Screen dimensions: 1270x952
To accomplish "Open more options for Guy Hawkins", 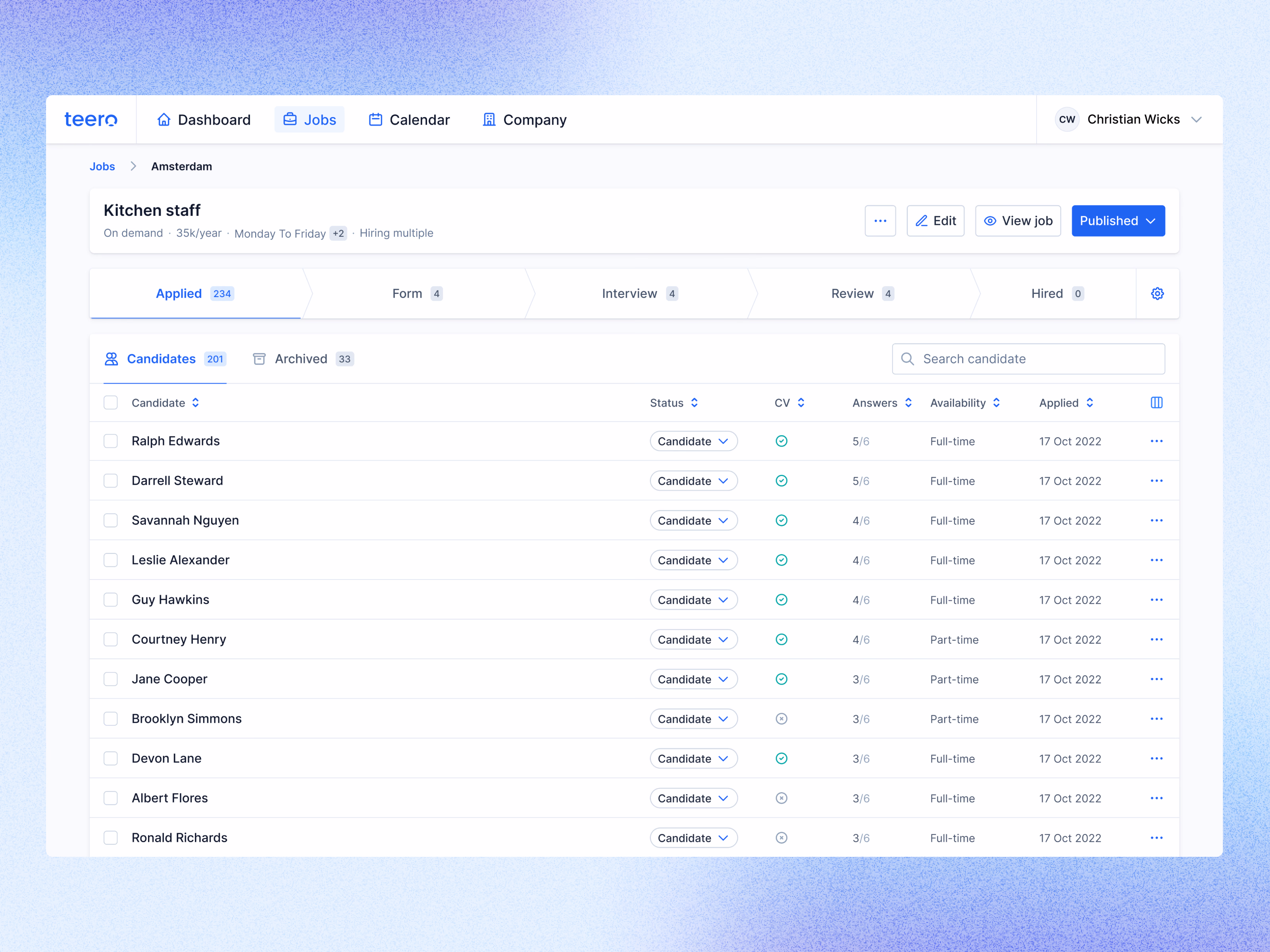I will [x=1156, y=599].
